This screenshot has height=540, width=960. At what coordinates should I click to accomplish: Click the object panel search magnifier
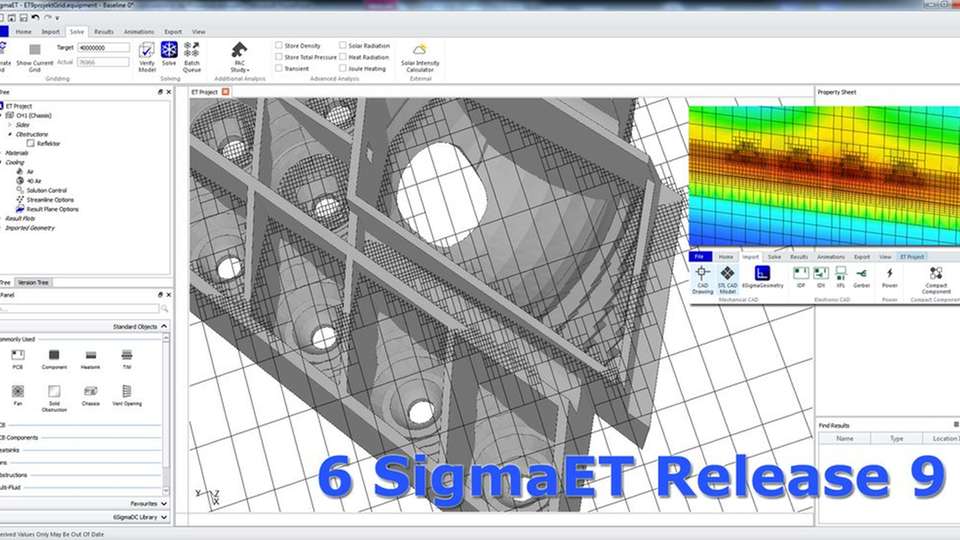click(164, 309)
